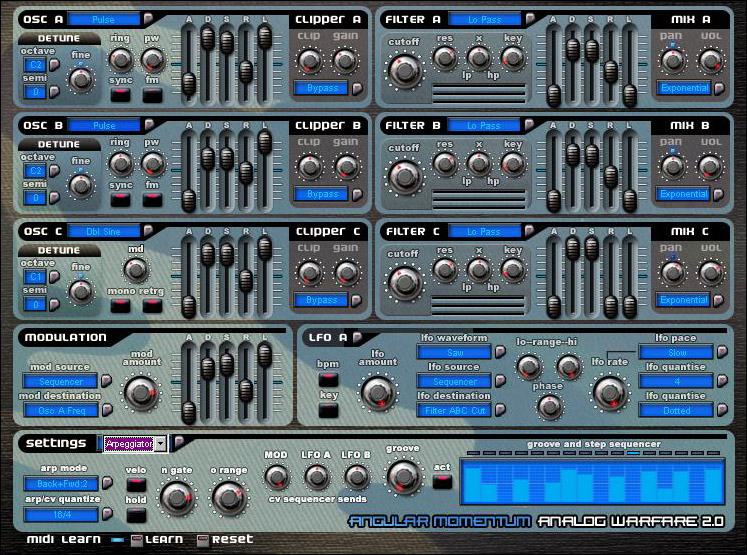This screenshot has width=747, height=555.
Task: Open lfo pace Slow arrow
Action: [722, 352]
